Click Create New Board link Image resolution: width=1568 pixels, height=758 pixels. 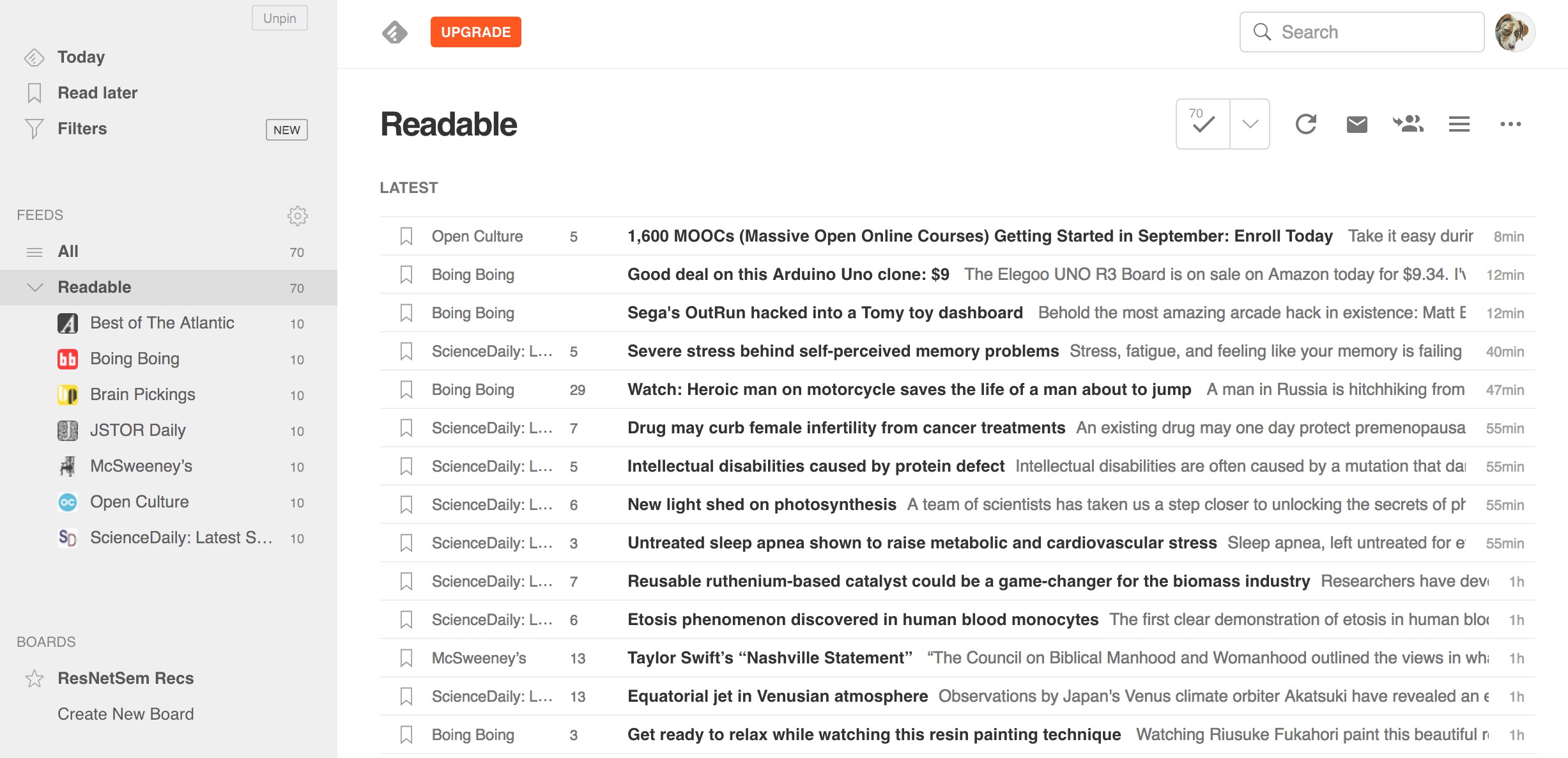point(125,714)
